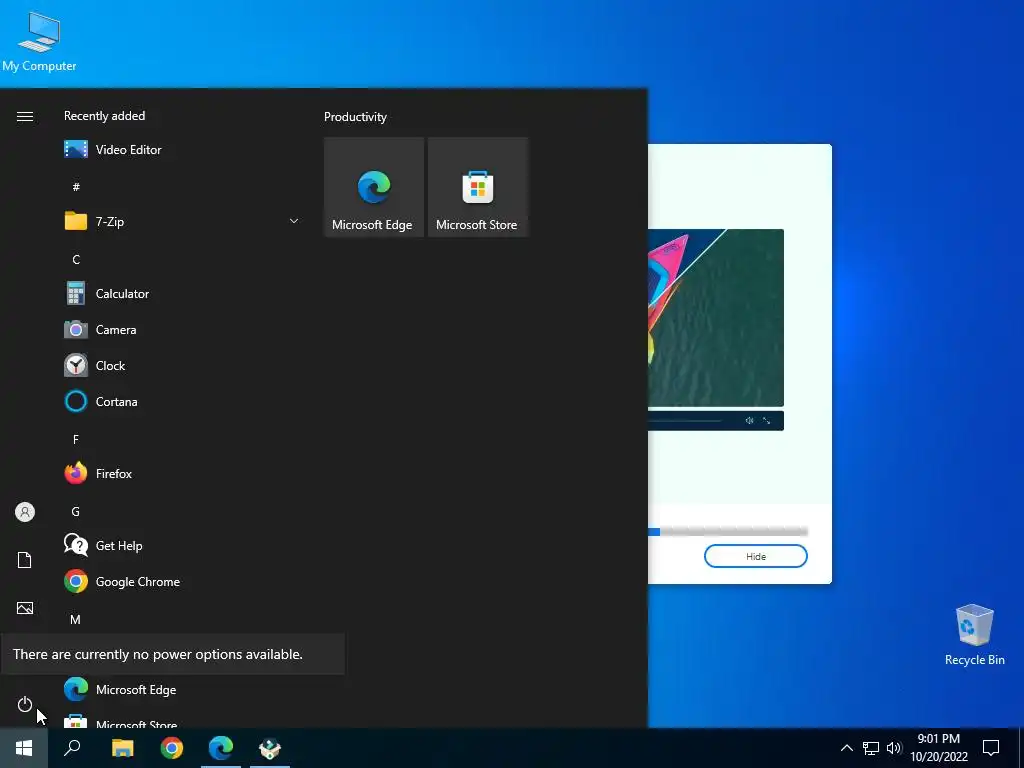The height and width of the screenshot is (768, 1024).
Task: Launch Calculator from the app list
Action: pyautogui.click(x=183, y=294)
